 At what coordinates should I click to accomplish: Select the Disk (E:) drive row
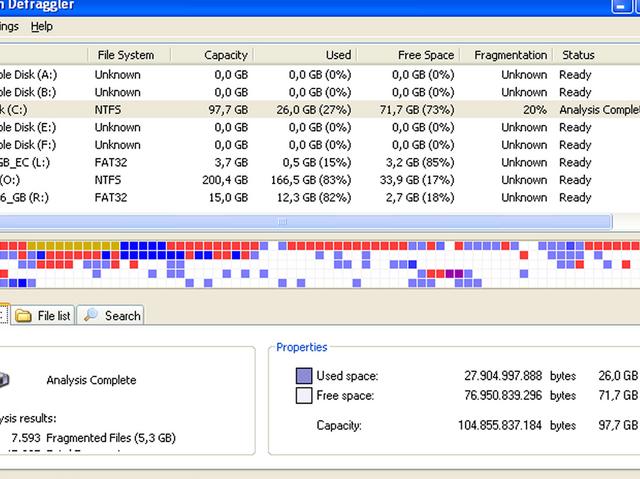coord(320,127)
